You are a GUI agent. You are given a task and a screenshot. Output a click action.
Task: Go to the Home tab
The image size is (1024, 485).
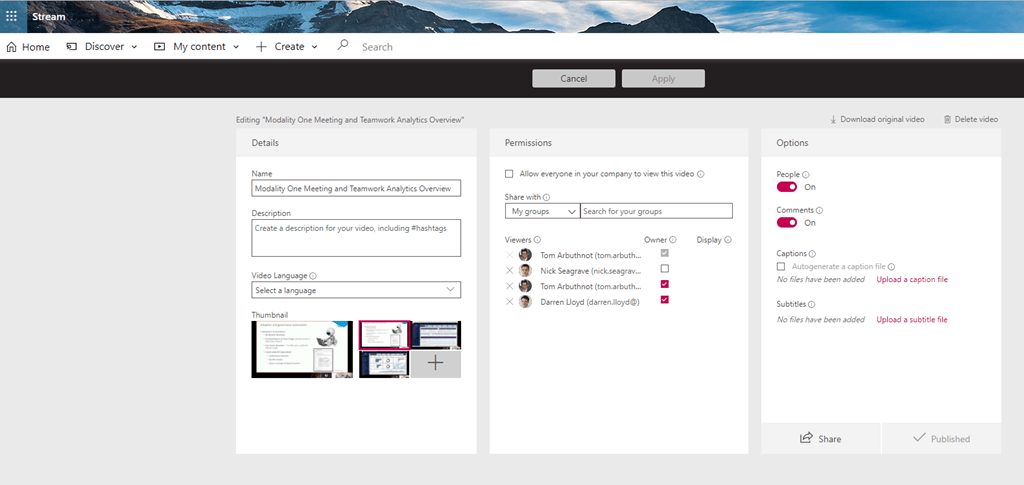pyautogui.click(x=28, y=46)
